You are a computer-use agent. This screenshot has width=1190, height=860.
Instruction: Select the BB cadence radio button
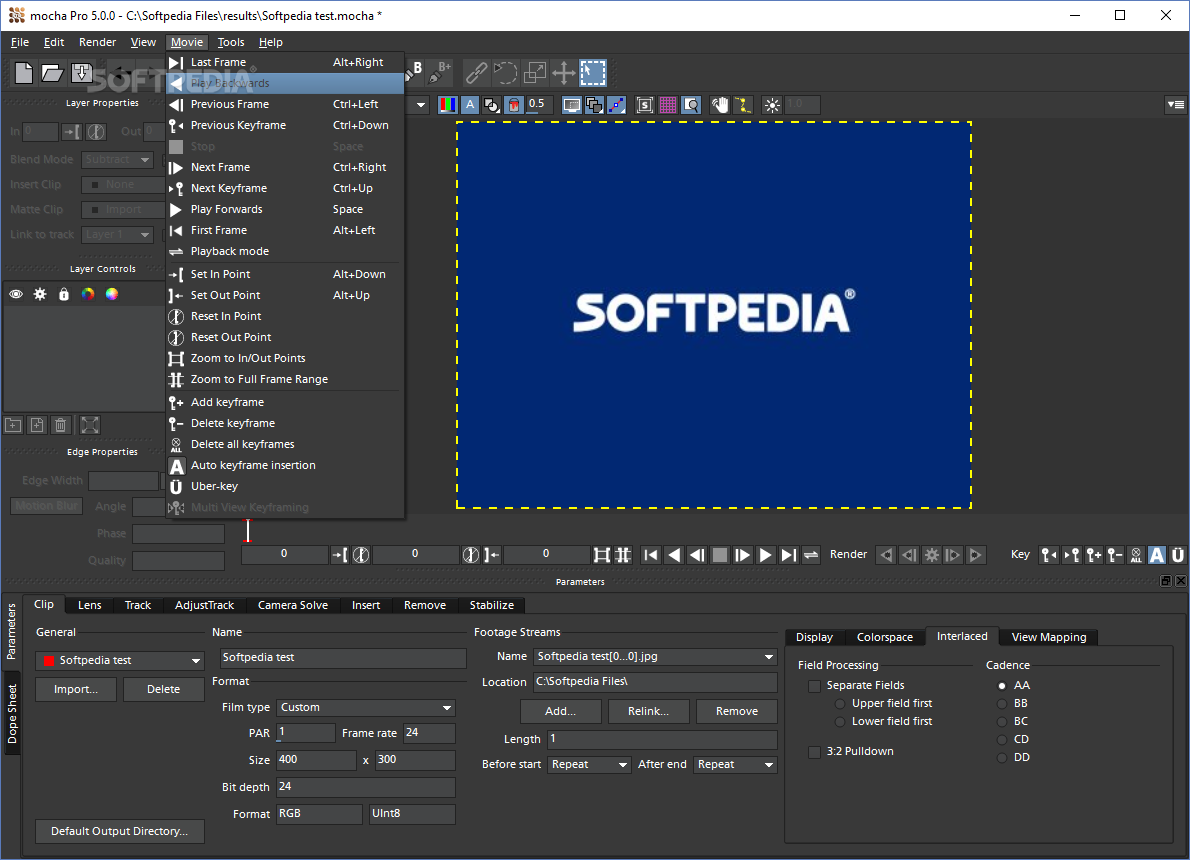(1002, 704)
